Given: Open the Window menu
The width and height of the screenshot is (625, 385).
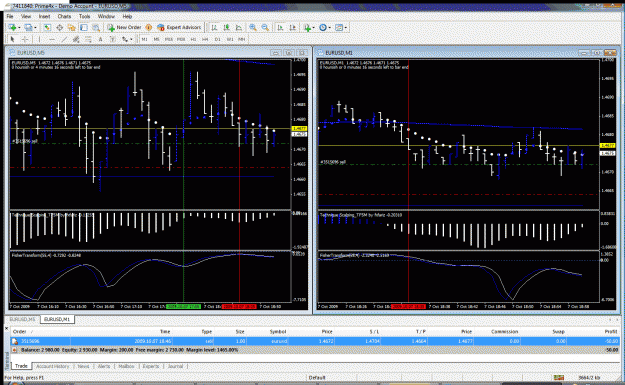Looking at the screenshot, I should click(x=106, y=16).
